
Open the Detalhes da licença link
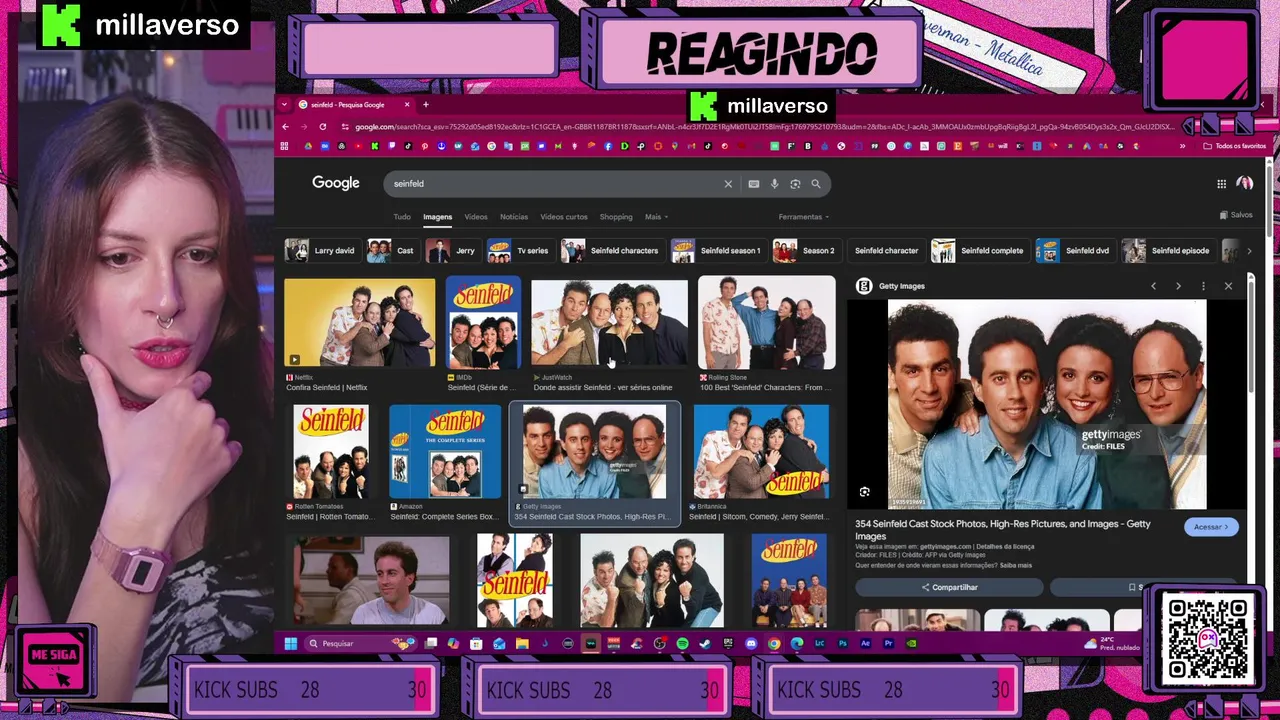pos(1006,547)
